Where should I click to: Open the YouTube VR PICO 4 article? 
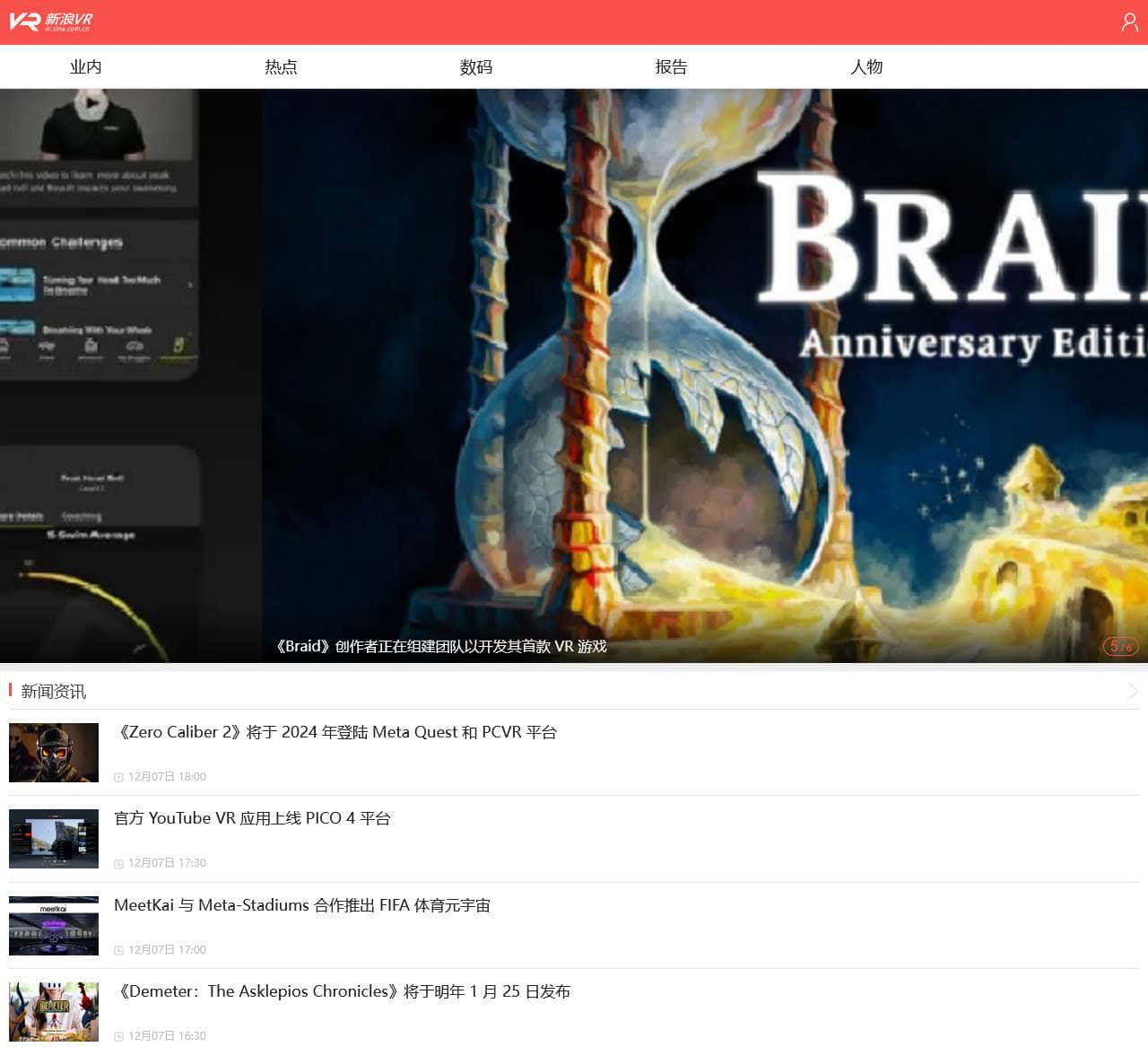tap(252, 818)
